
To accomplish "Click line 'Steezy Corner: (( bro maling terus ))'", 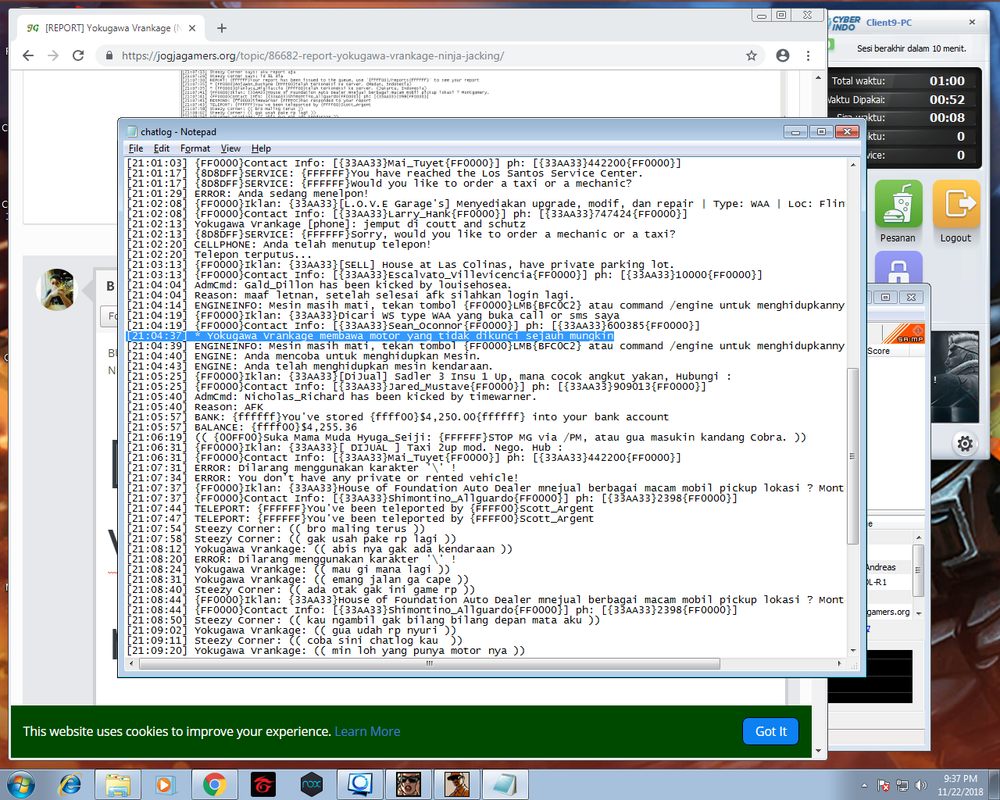I will tap(276, 528).
